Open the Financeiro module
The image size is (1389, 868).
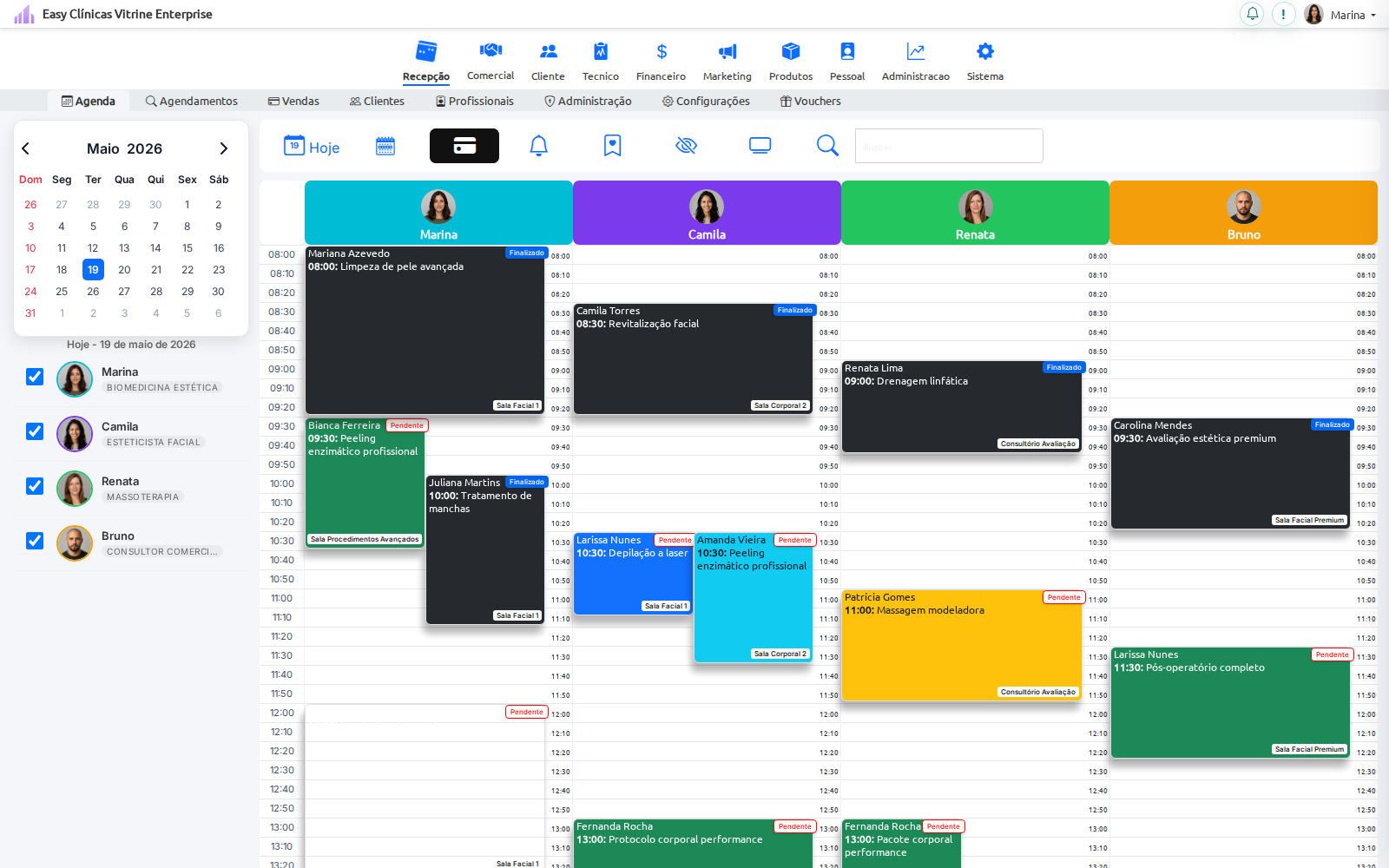tap(661, 62)
